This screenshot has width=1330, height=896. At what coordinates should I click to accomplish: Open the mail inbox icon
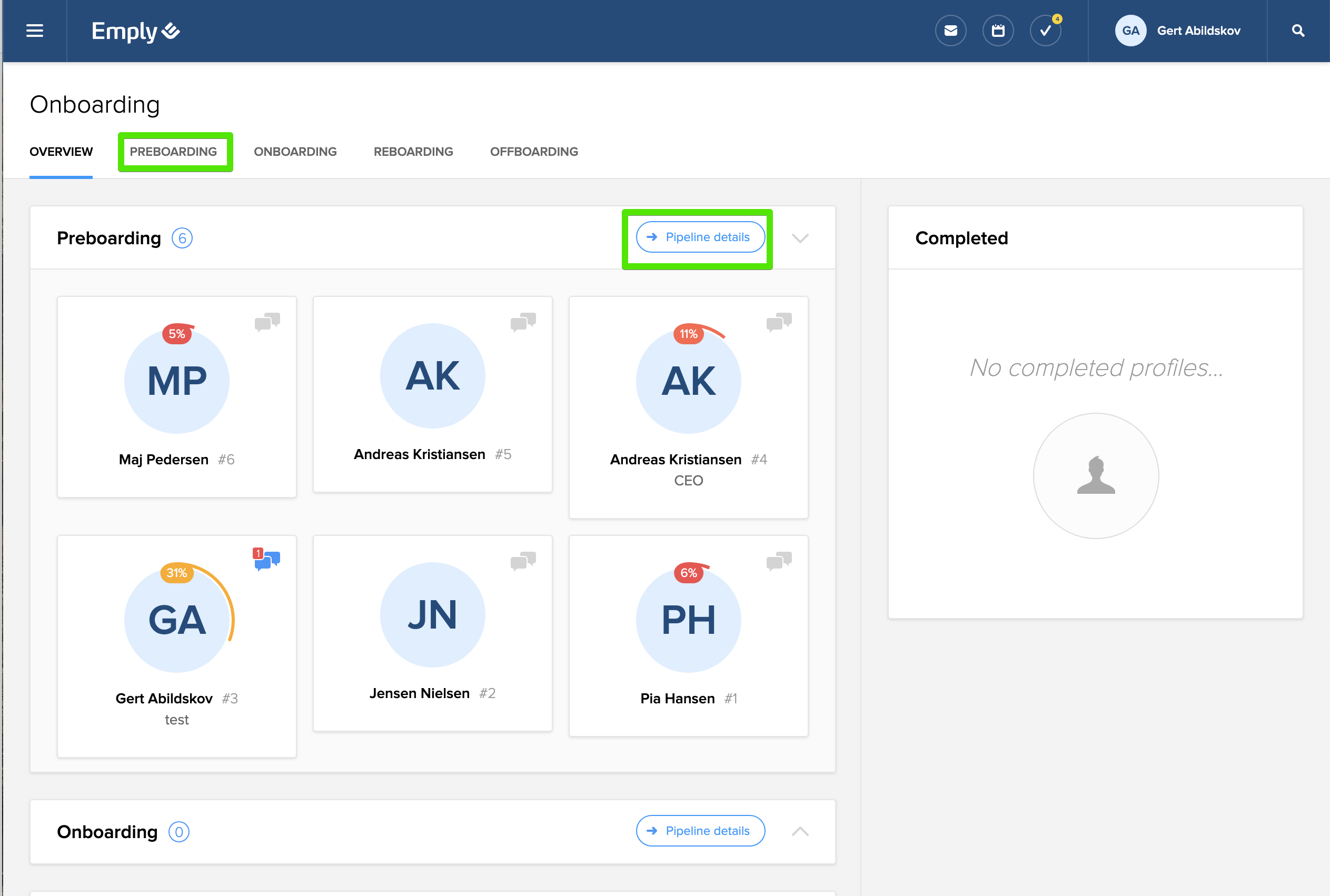pos(950,31)
